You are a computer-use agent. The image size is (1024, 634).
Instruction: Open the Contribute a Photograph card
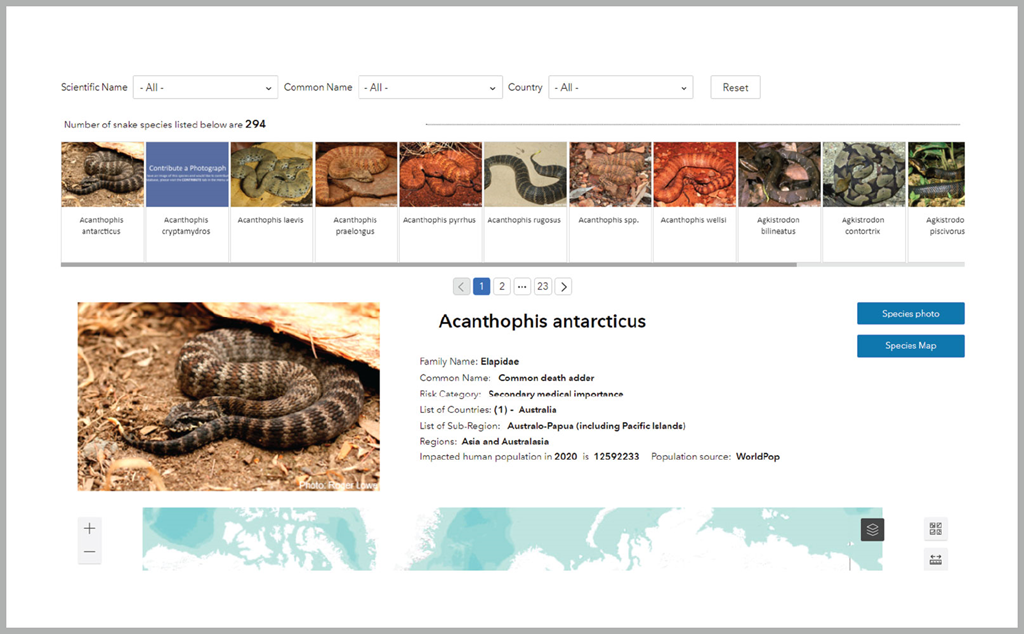coord(187,174)
